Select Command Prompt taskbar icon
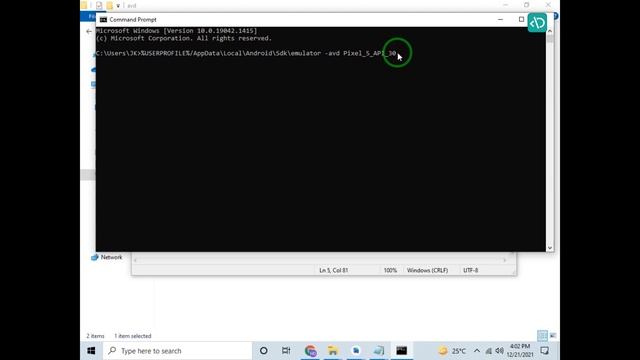This screenshot has height=360, width=640. click(401, 351)
